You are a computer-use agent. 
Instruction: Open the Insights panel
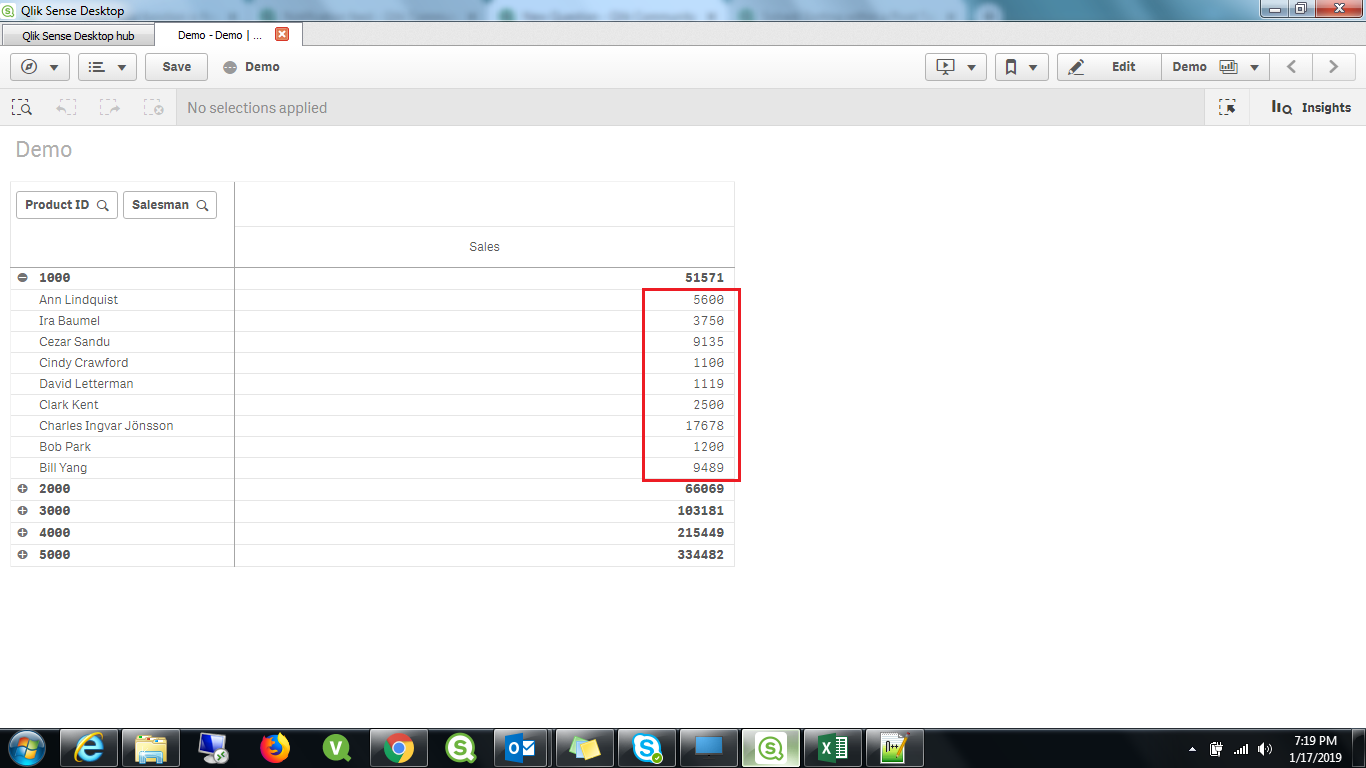pos(1310,107)
